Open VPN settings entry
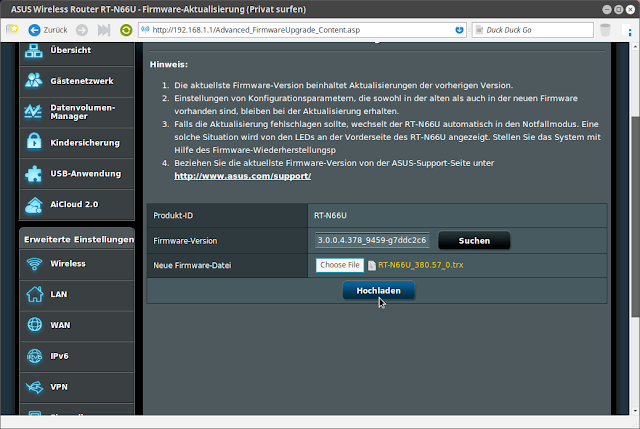This screenshot has height=429, width=640. click(77, 387)
